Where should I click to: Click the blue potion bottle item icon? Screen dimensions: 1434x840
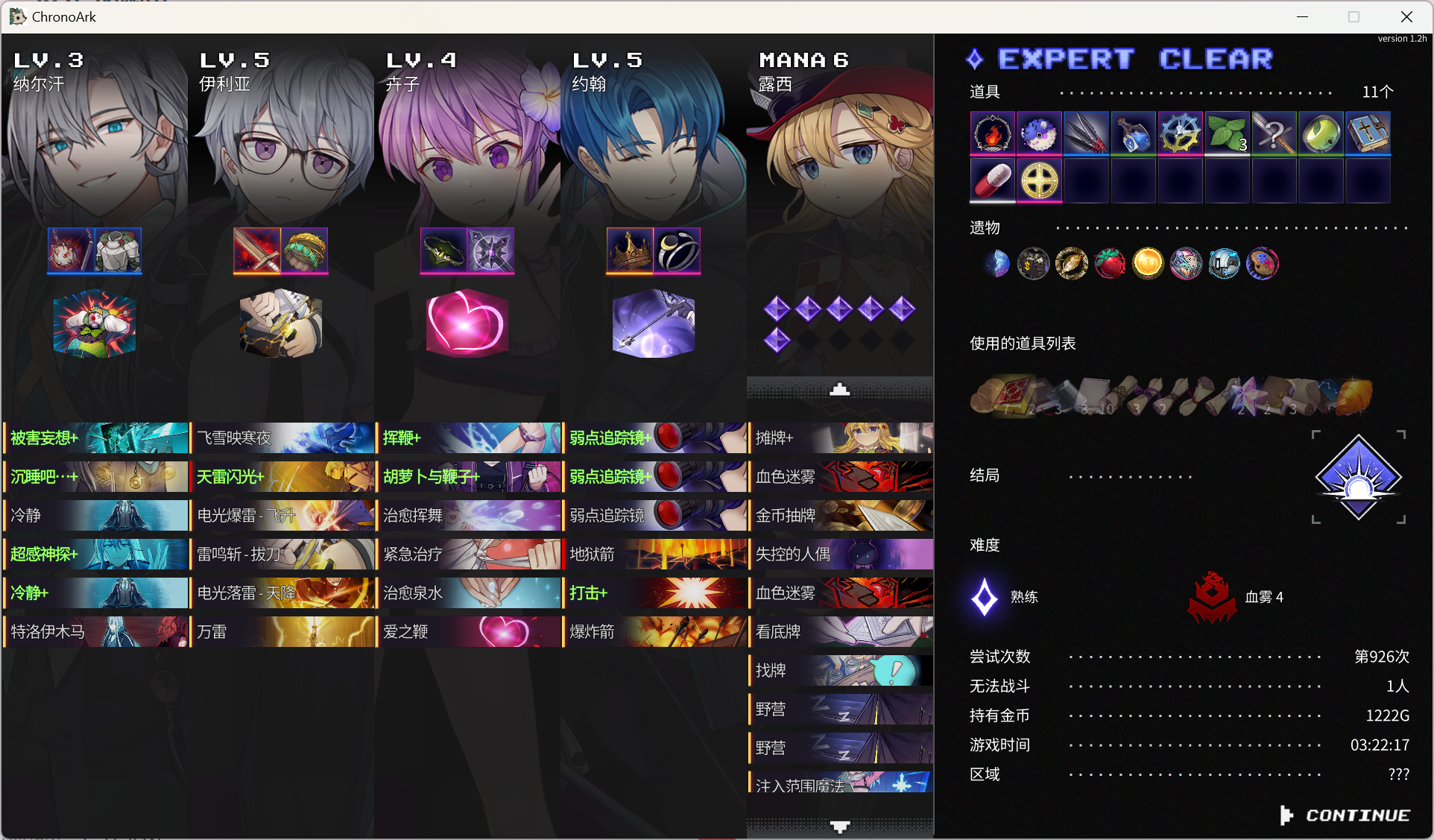[x=1133, y=134]
